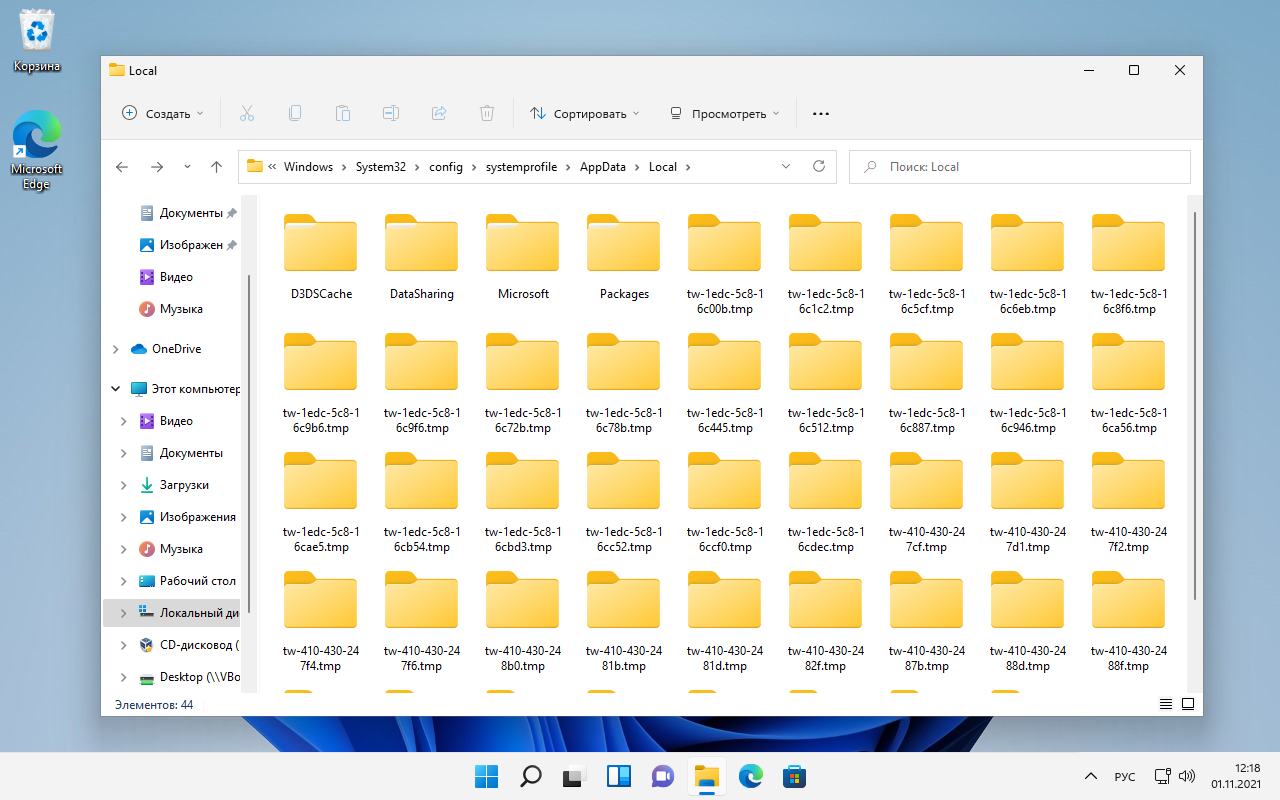Open Microsoft Store from the taskbar

click(x=793, y=776)
